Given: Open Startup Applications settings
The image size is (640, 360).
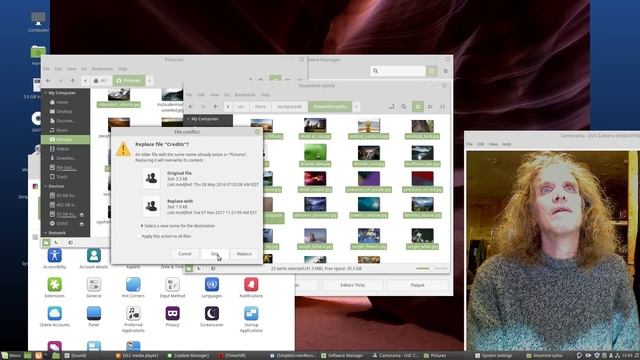Looking at the screenshot, I should pyautogui.click(x=251, y=319).
